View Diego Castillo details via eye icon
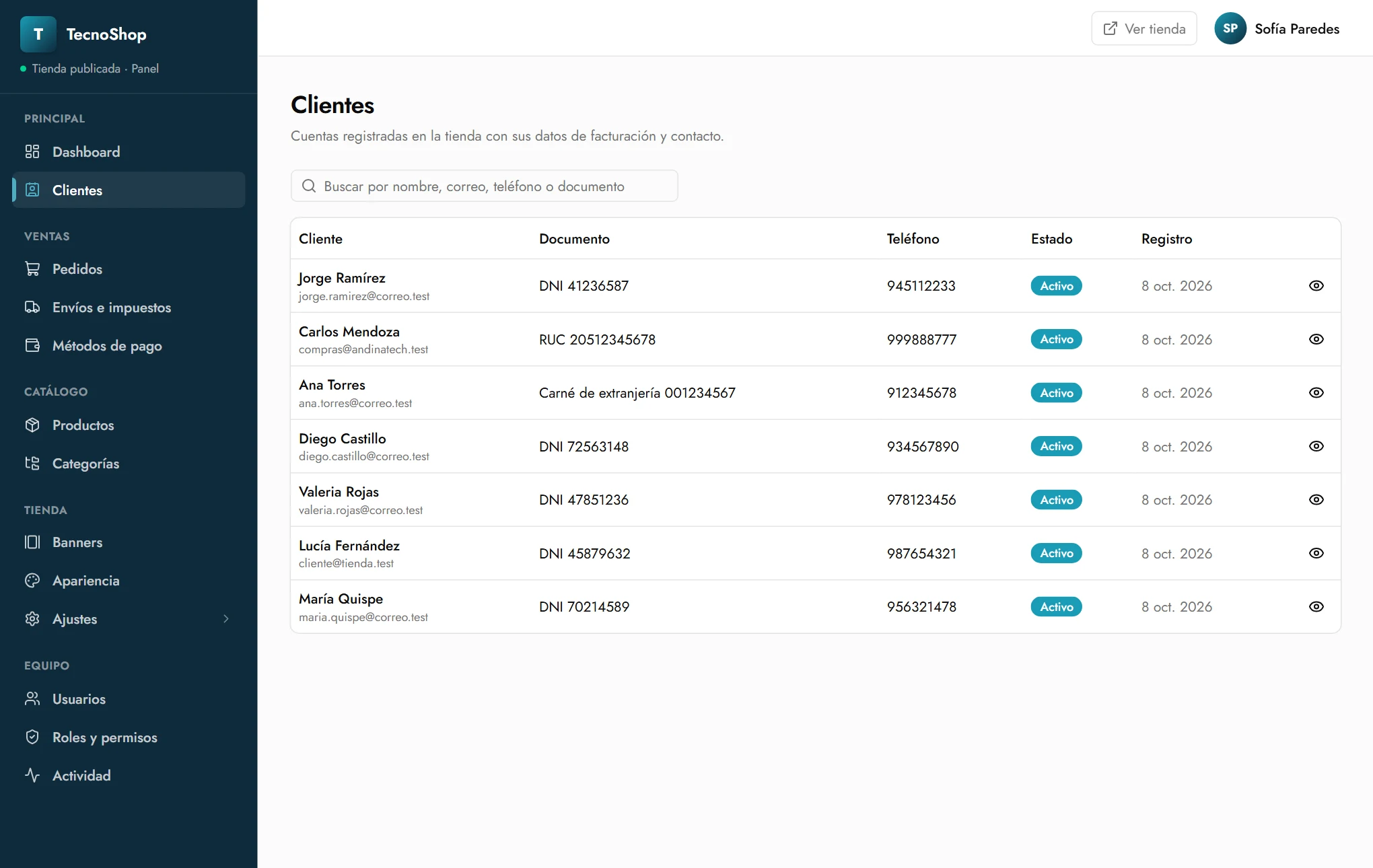Image resolution: width=1373 pixels, height=868 pixels. [1316, 446]
